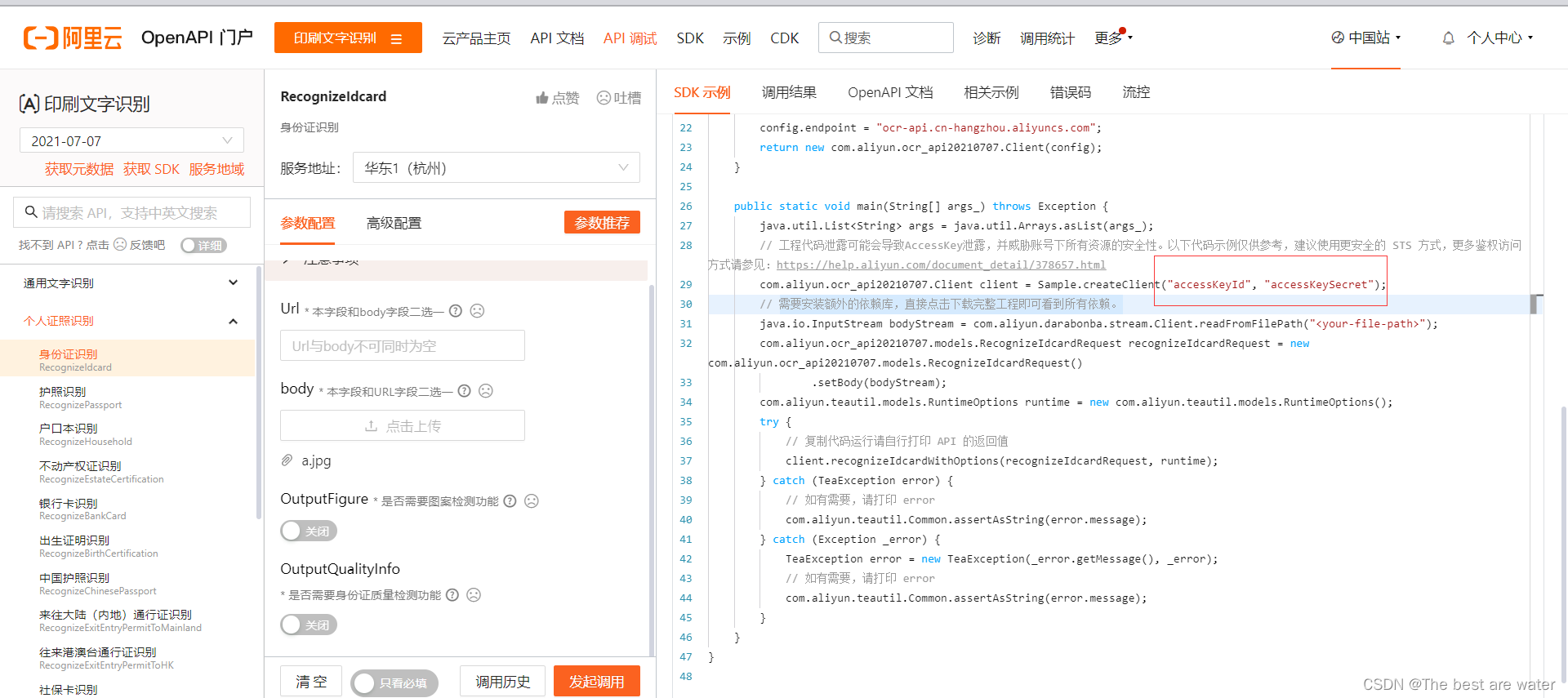Select 护照识别 RecognizePassport in the API list
Screen dimensions: 1568x698
pos(127,398)
